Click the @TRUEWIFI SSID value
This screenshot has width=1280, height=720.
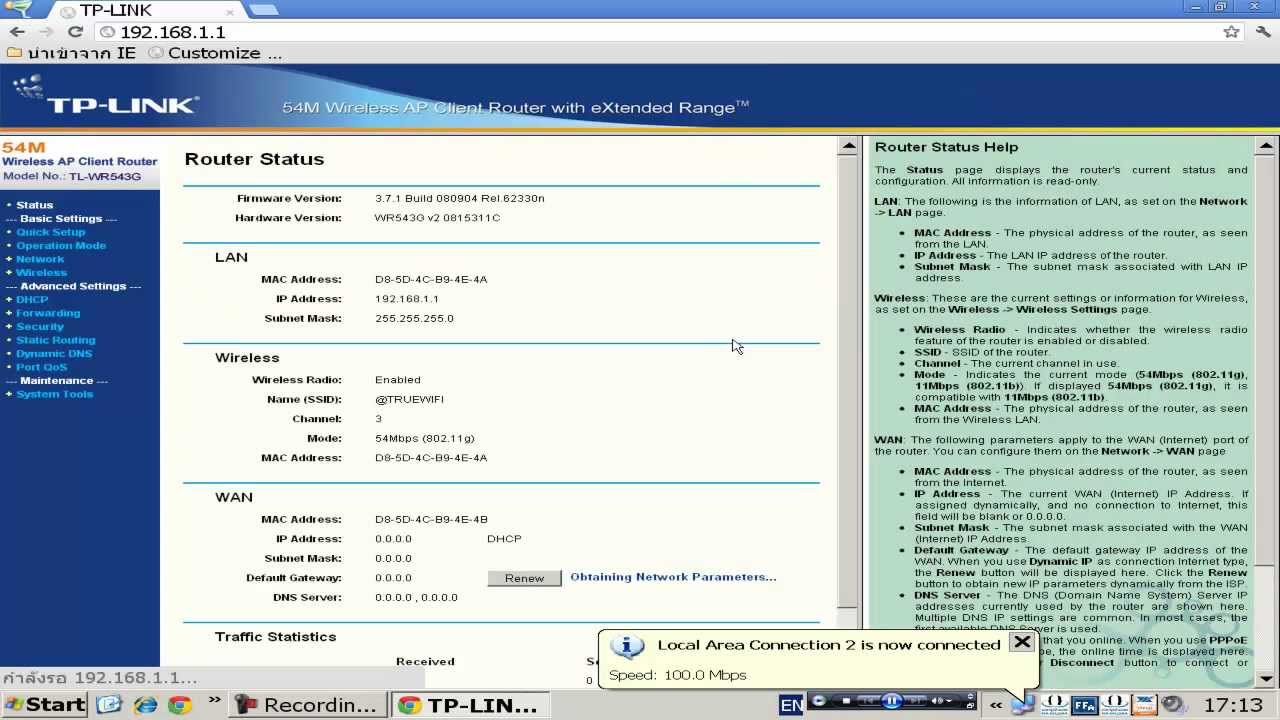[409, 399]
